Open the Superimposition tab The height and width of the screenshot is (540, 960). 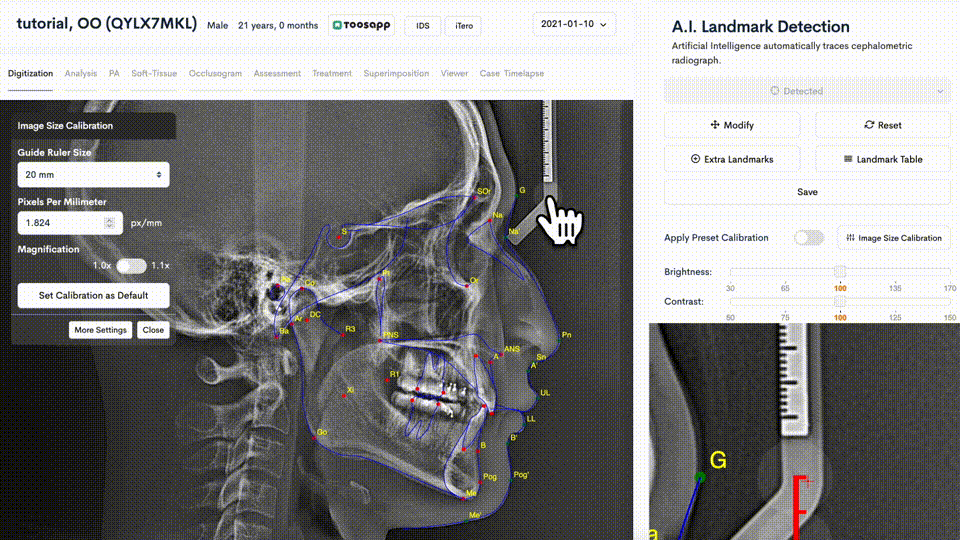tap(396, 73)
